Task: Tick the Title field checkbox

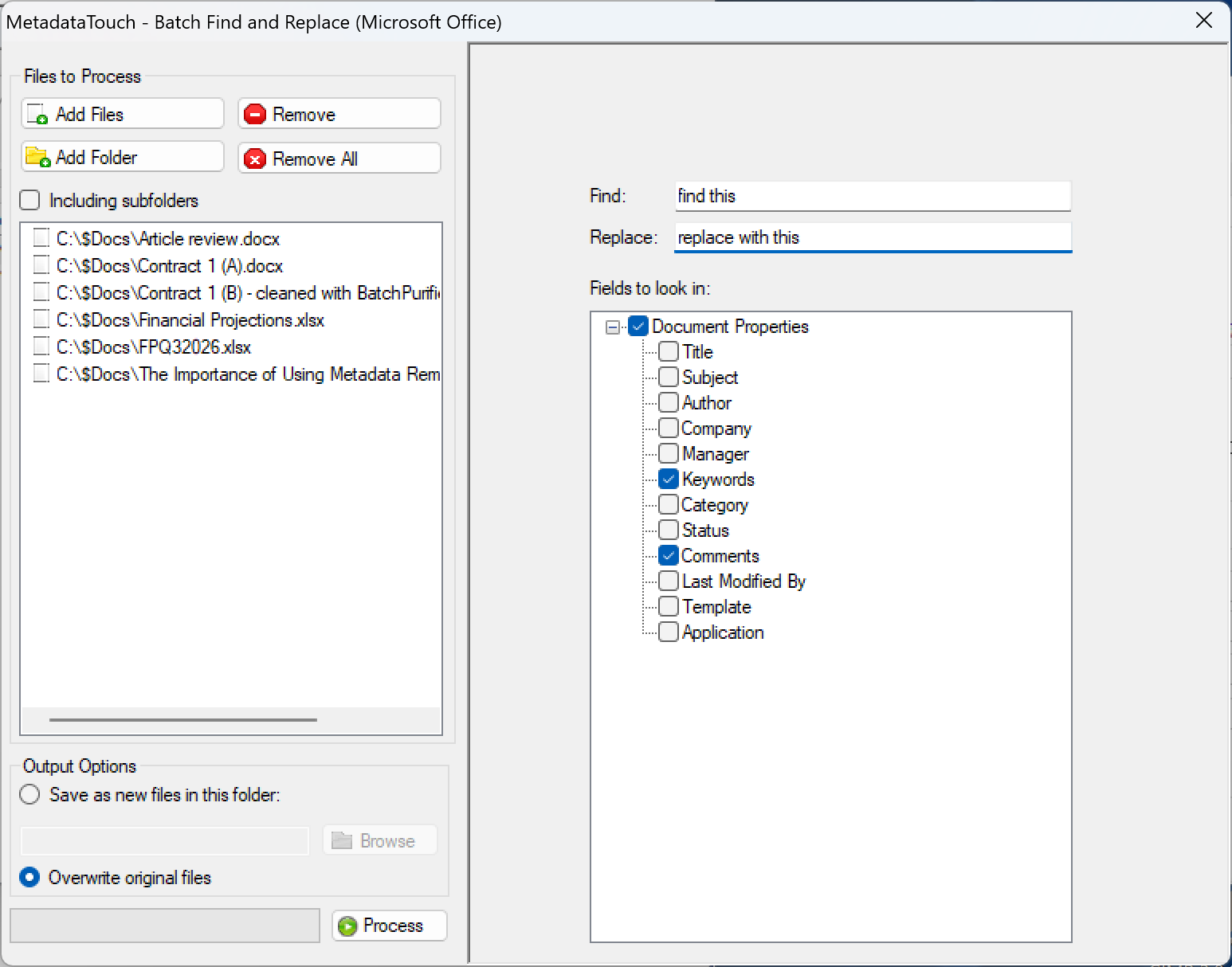Action: (669, 351)
